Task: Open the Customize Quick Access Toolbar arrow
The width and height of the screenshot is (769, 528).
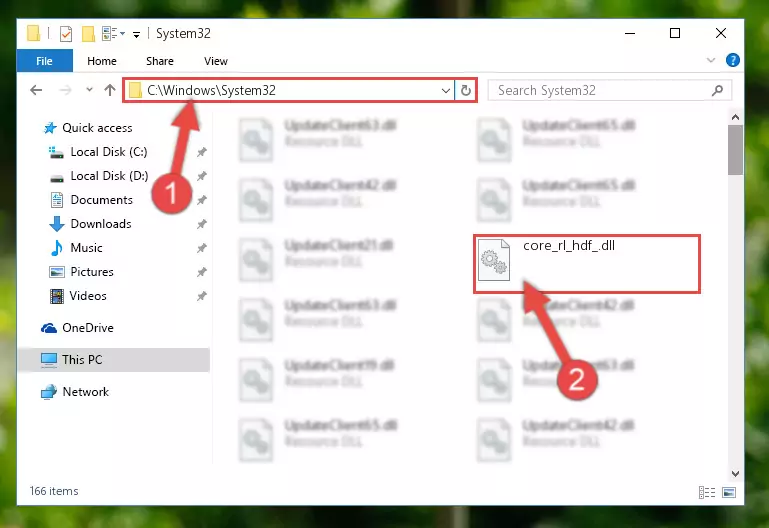Action: [x=136, y=34]
